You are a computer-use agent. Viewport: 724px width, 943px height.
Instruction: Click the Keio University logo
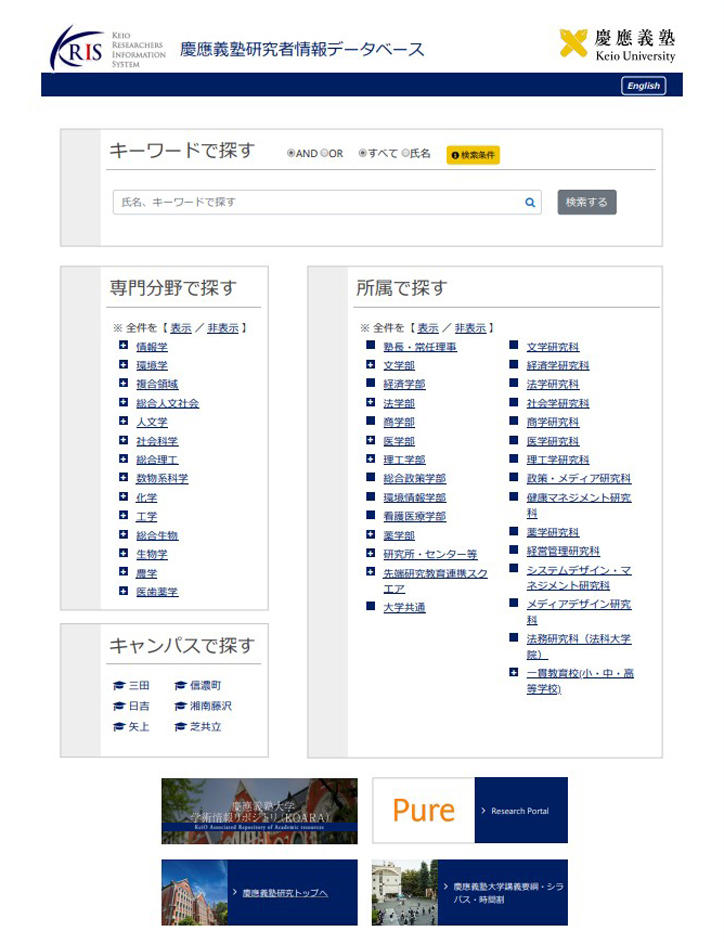point(617,45)
